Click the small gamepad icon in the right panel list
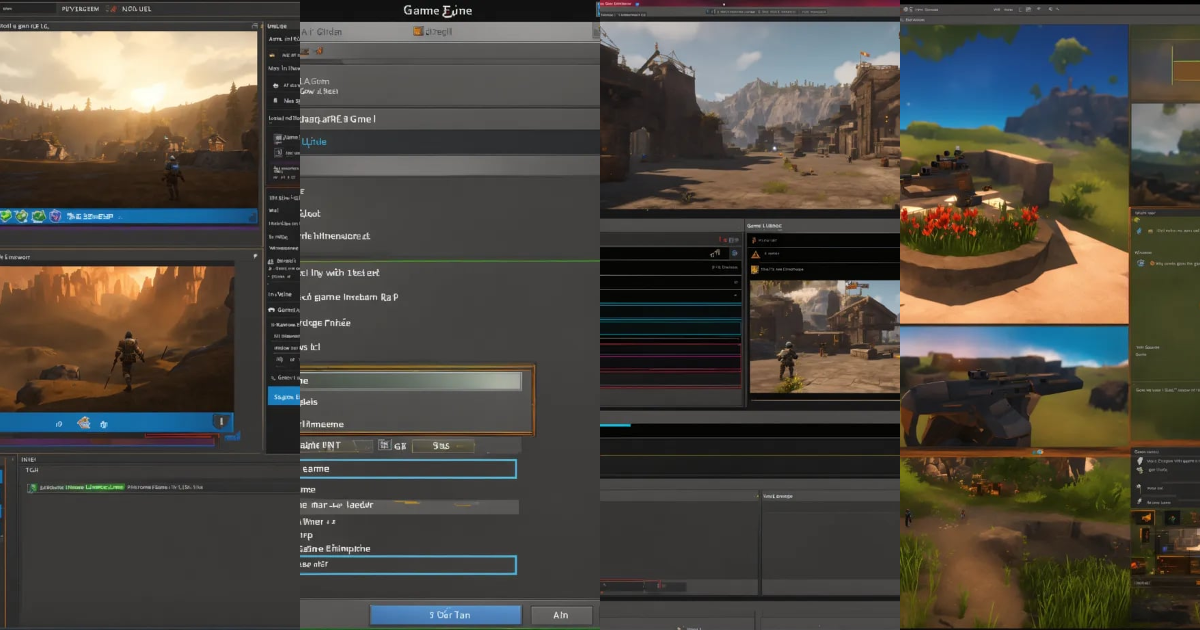The height and width of the screenshot is (630, 1200). [753, 239]
